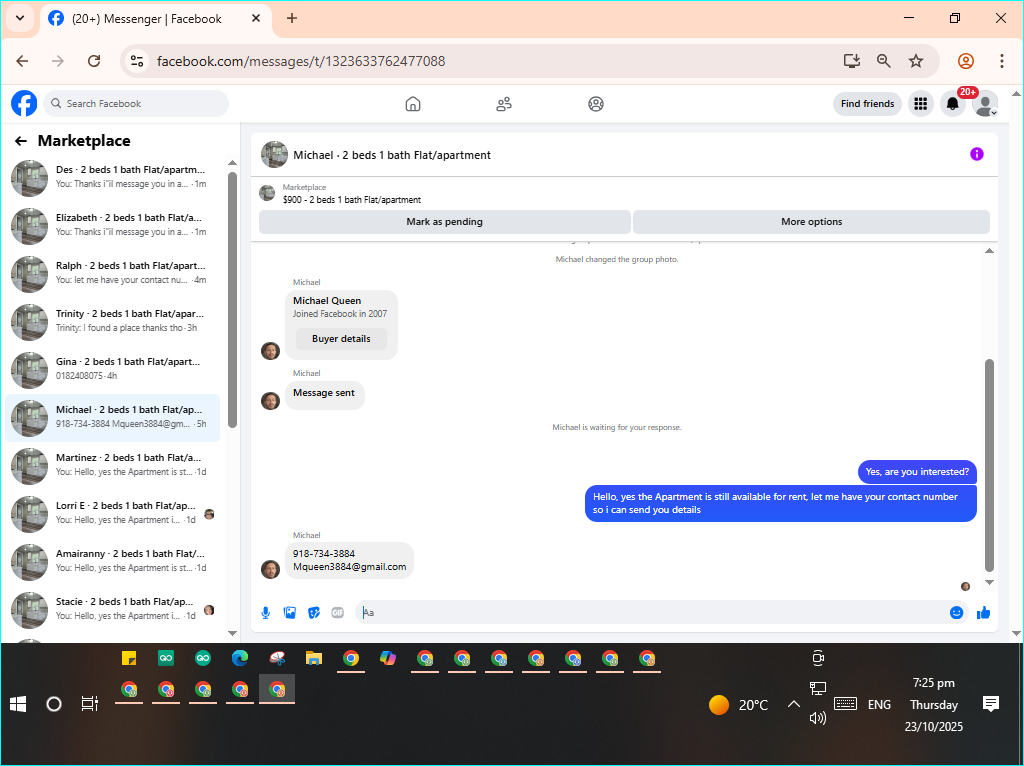Click the install app icon in address bar
Viewport: 1024px width, 766px height.
tap(852, 61)
